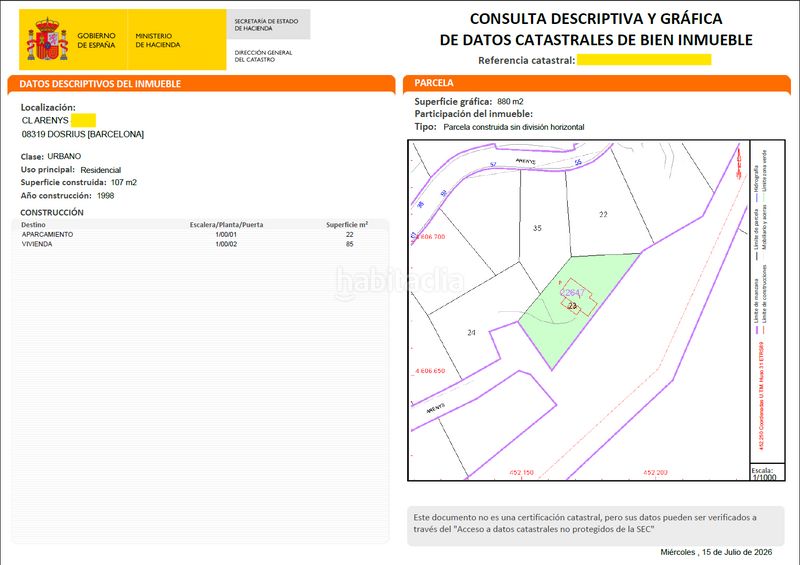Viewport: 800px width, 565px height.
Task: Click the 'Localización:' label
Action: 48,107
